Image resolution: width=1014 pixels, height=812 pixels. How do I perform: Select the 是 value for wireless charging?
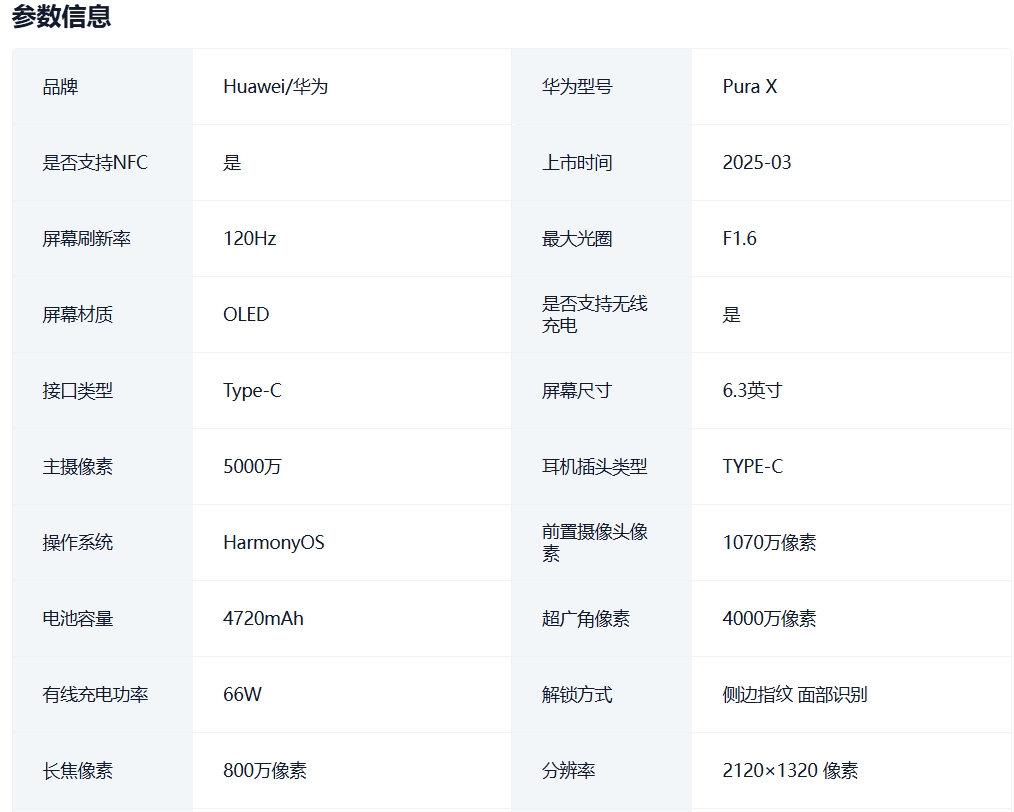click(x=731, y=314)
